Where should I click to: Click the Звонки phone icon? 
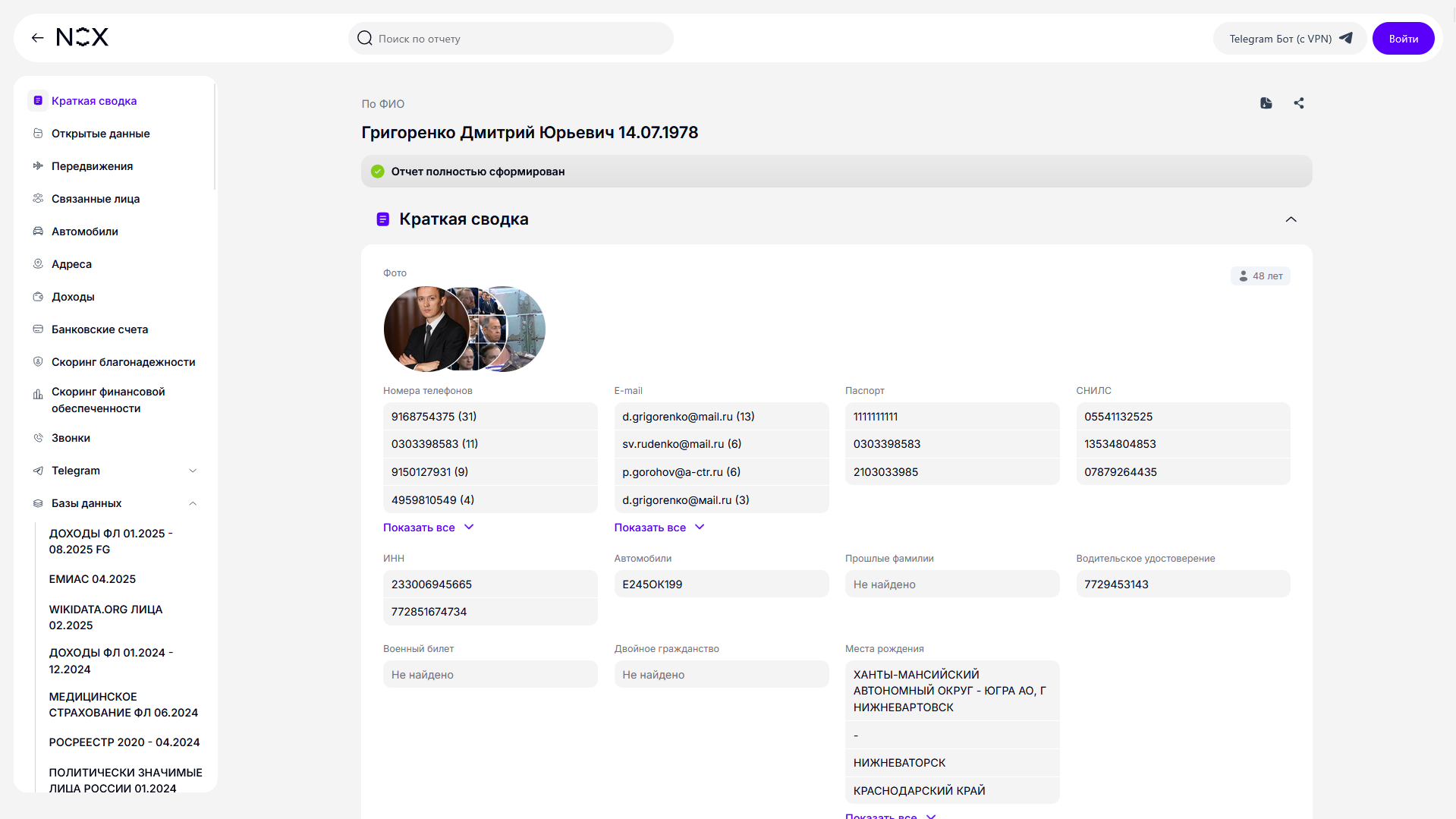tap(38, 438)
